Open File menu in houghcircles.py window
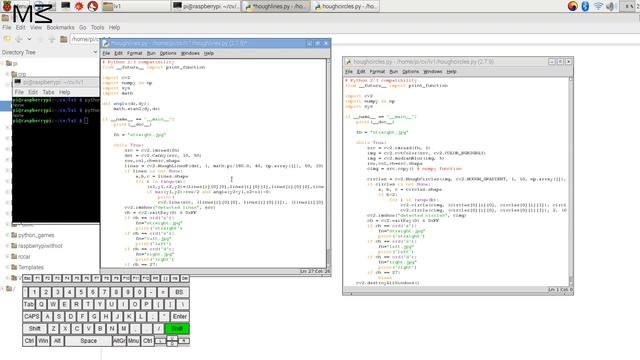The width and height of the screenshot is (640, 360). [349, 72]
